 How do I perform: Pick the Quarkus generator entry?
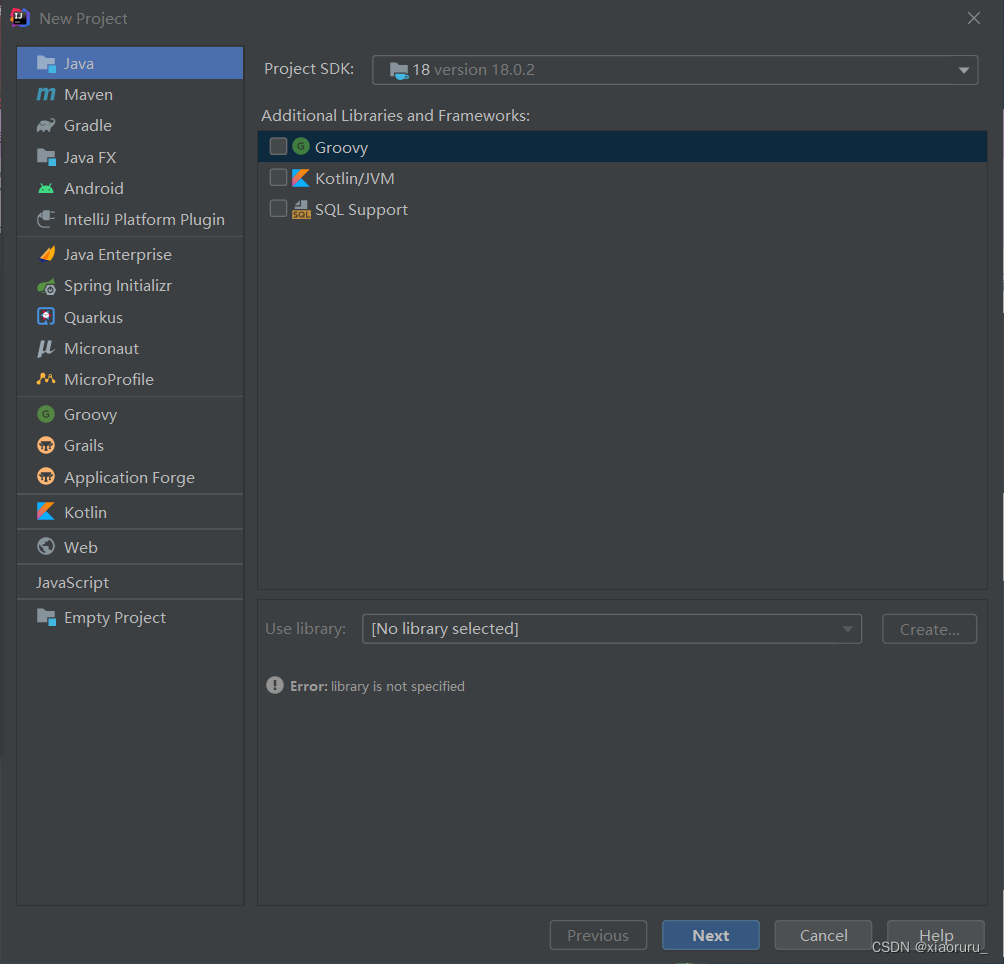(130, 317)
